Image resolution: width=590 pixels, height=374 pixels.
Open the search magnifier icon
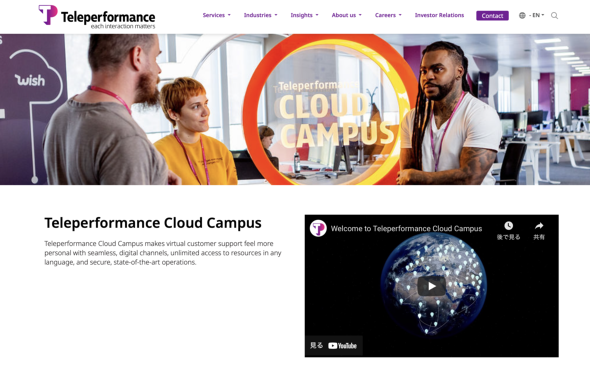click(554, 15)
